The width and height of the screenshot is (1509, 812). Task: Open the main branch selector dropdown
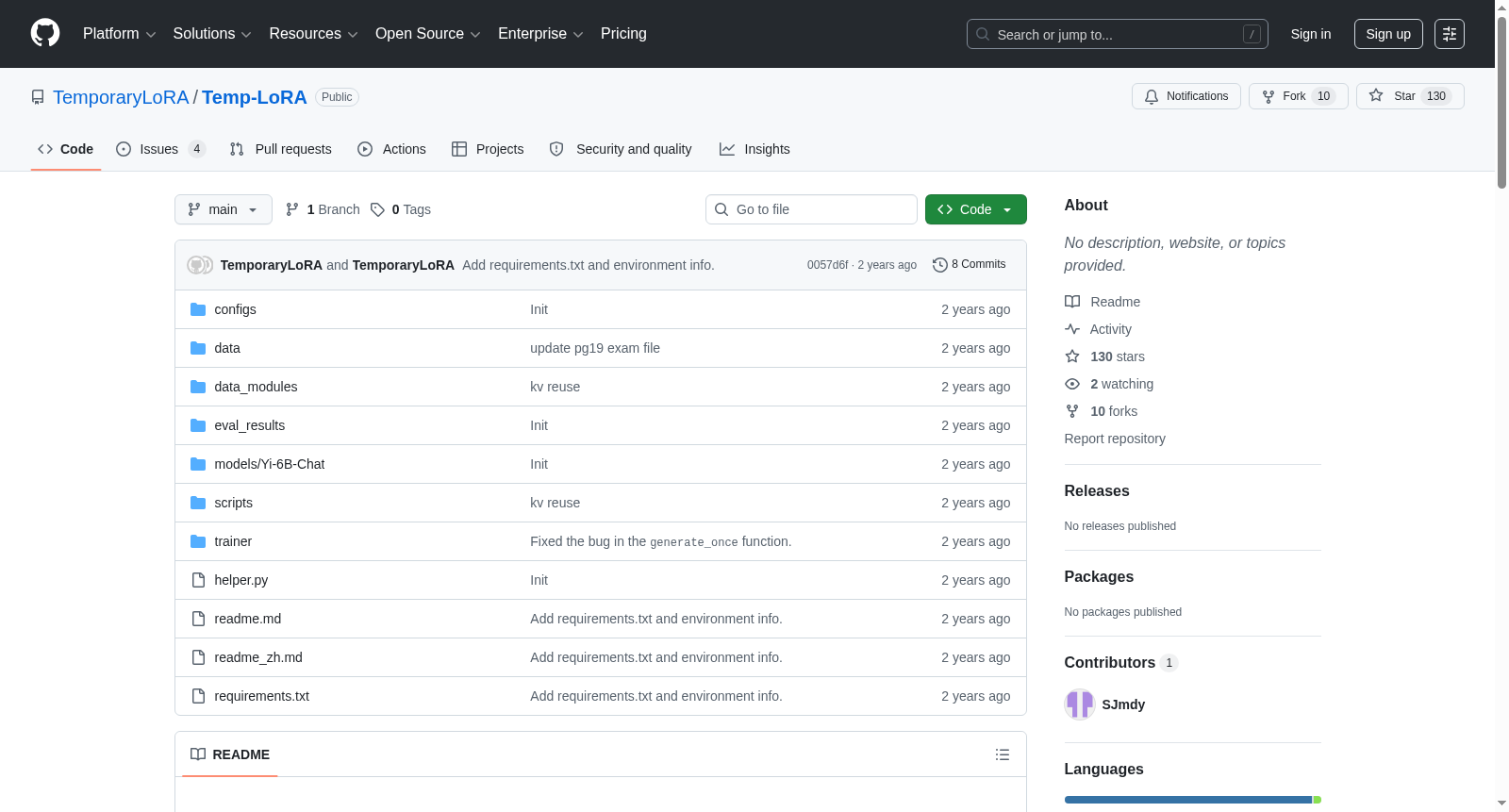pyautogui.click(x=224, y=209)
